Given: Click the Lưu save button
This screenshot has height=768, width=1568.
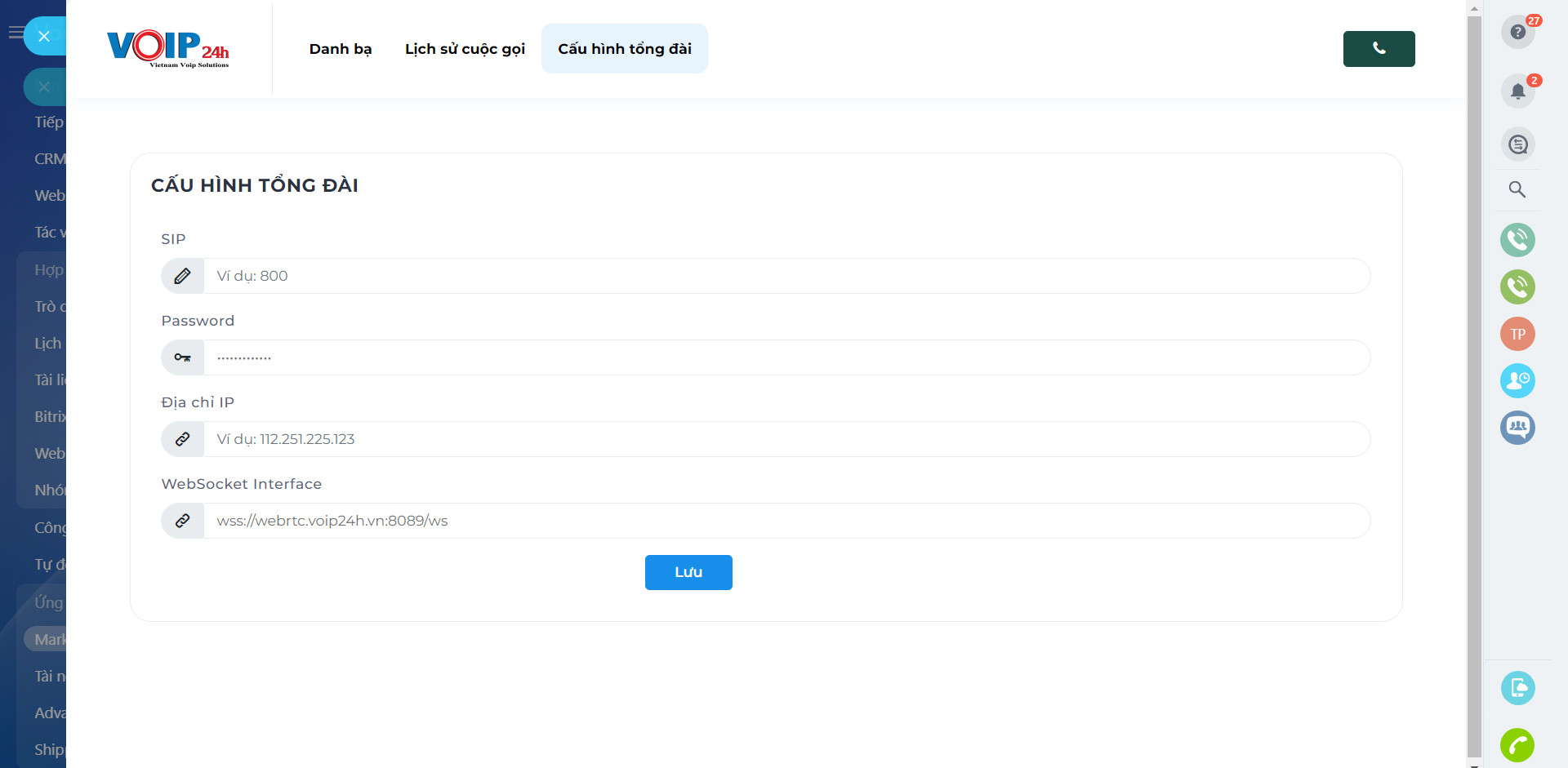Looking at the screenshot, I should [x=688, y=572].
